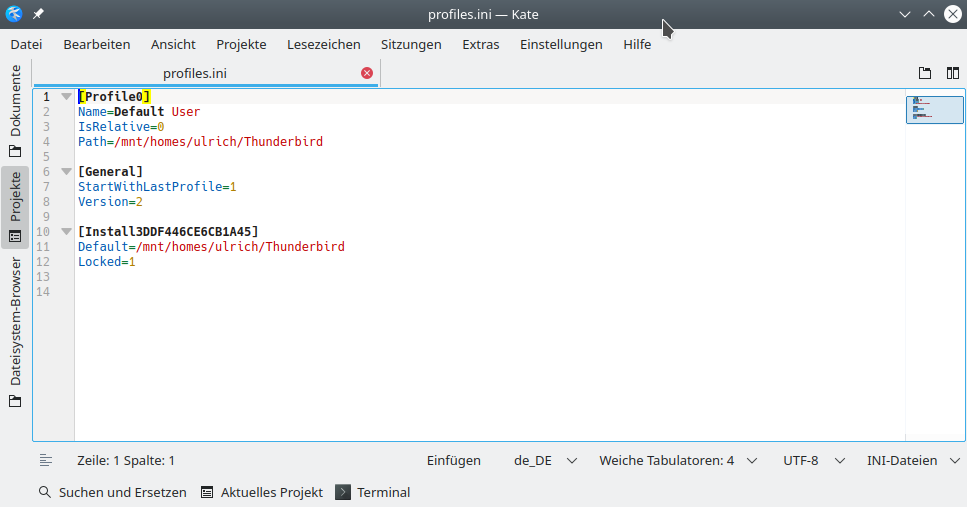Open the Hilfe menu

(637, 44)
